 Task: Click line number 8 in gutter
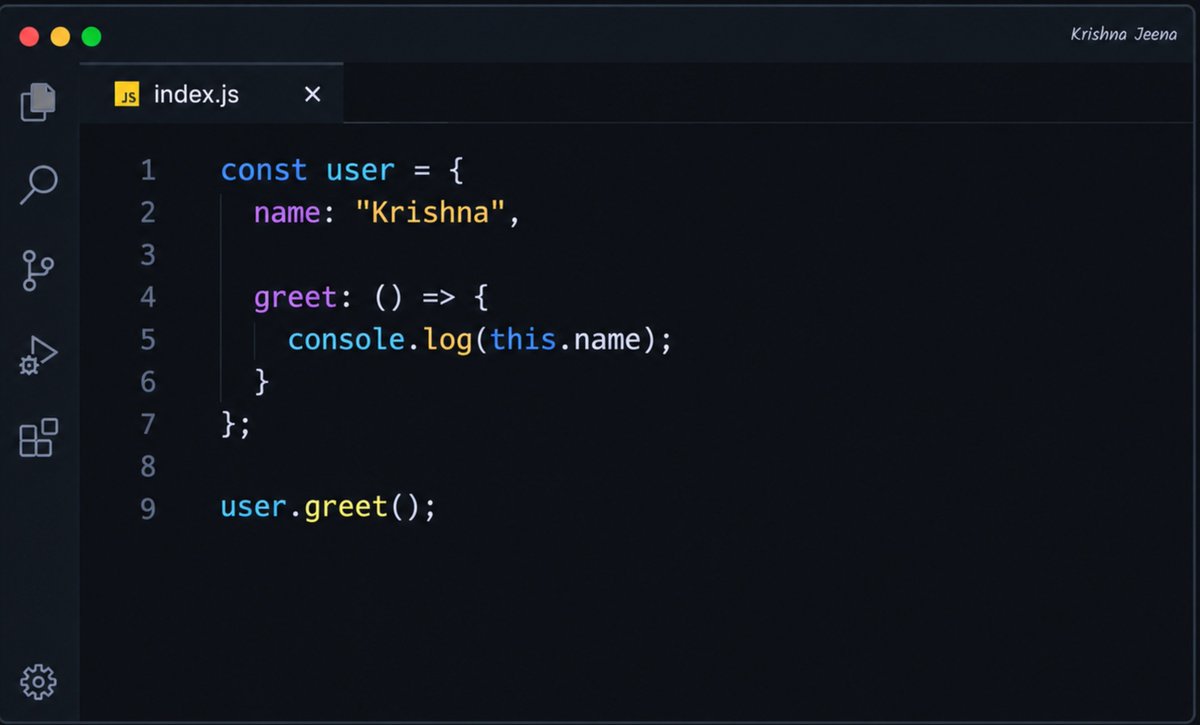(x=148, y=466)
